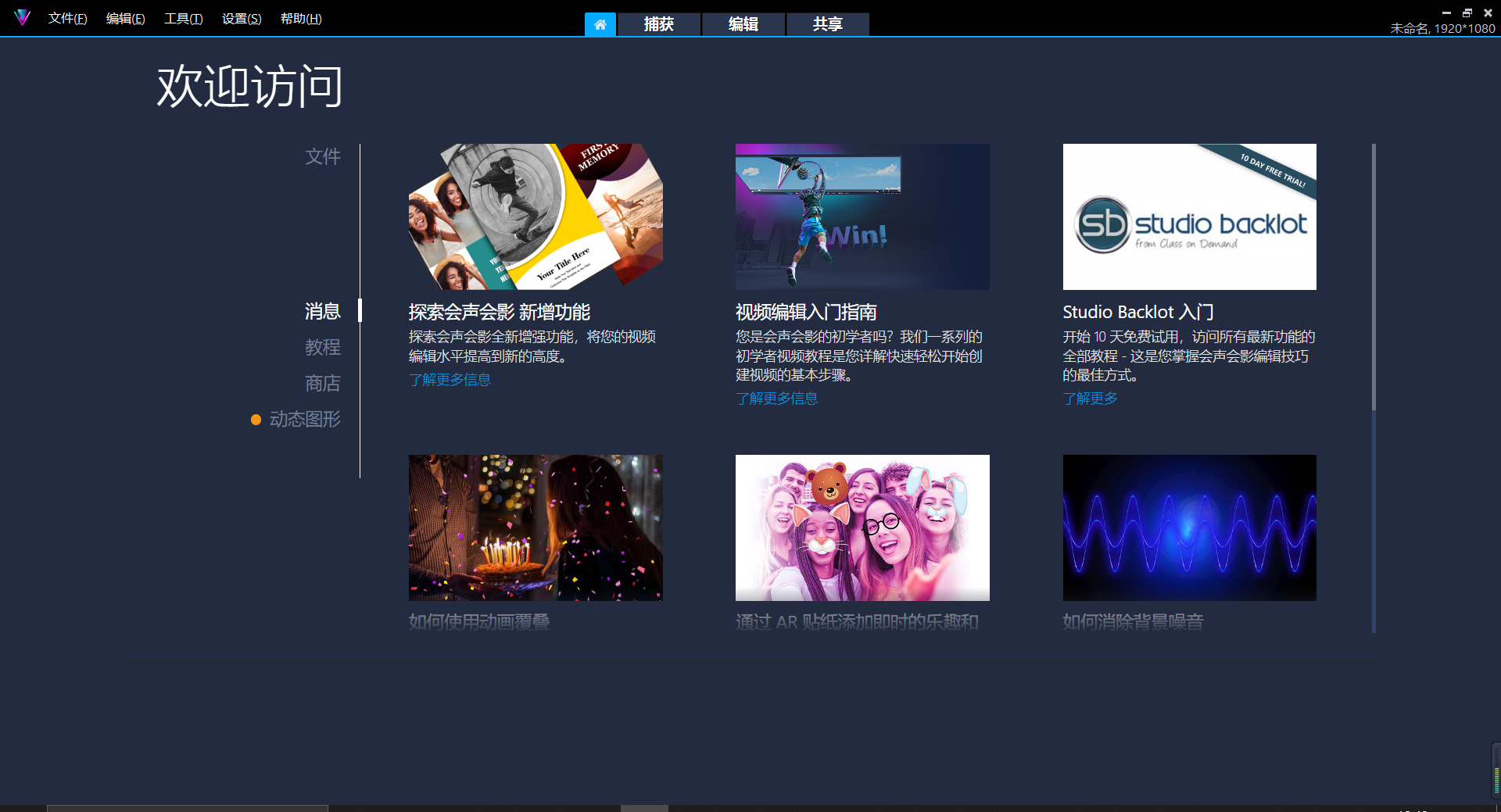Screen dimensions: 1501x812
Task: Open the Studio Backlot trial thumbnail
Action: click(x=1188, y=216)
